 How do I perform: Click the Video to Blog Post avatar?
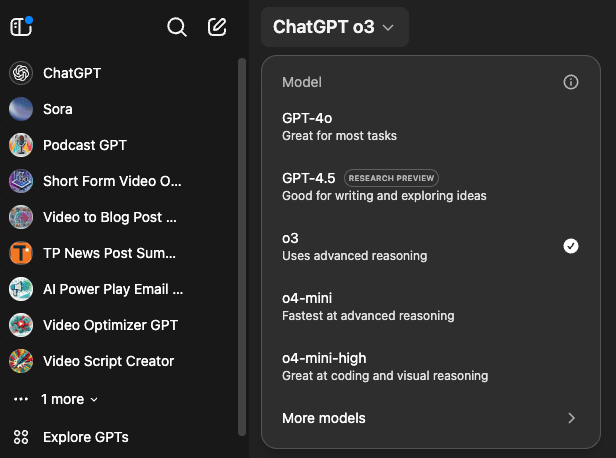[21, 217]
